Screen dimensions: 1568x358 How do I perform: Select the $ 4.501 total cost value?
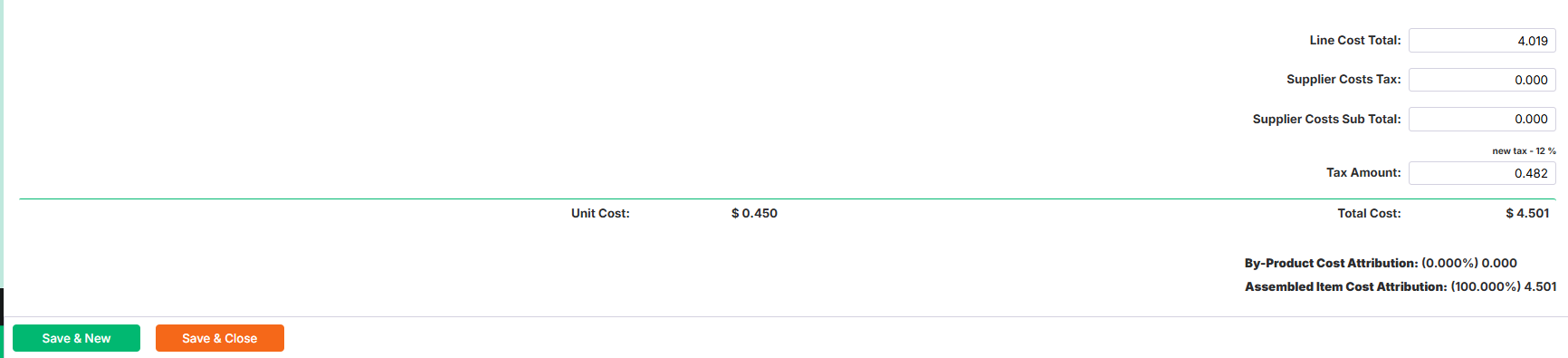tap(1527, 213)
